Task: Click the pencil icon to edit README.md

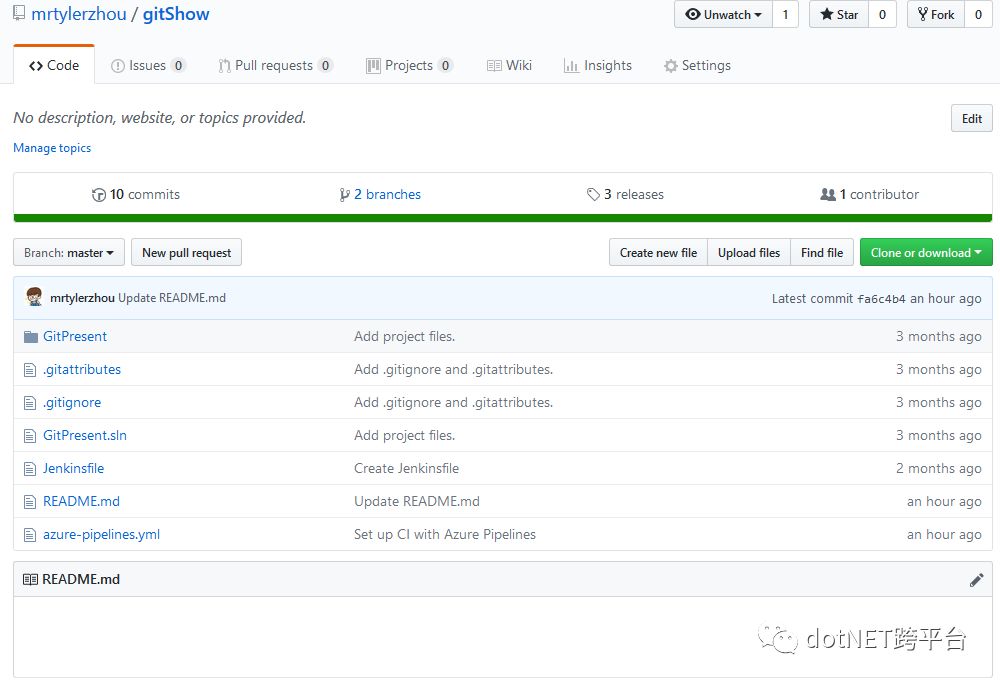Action: [976, 580]
